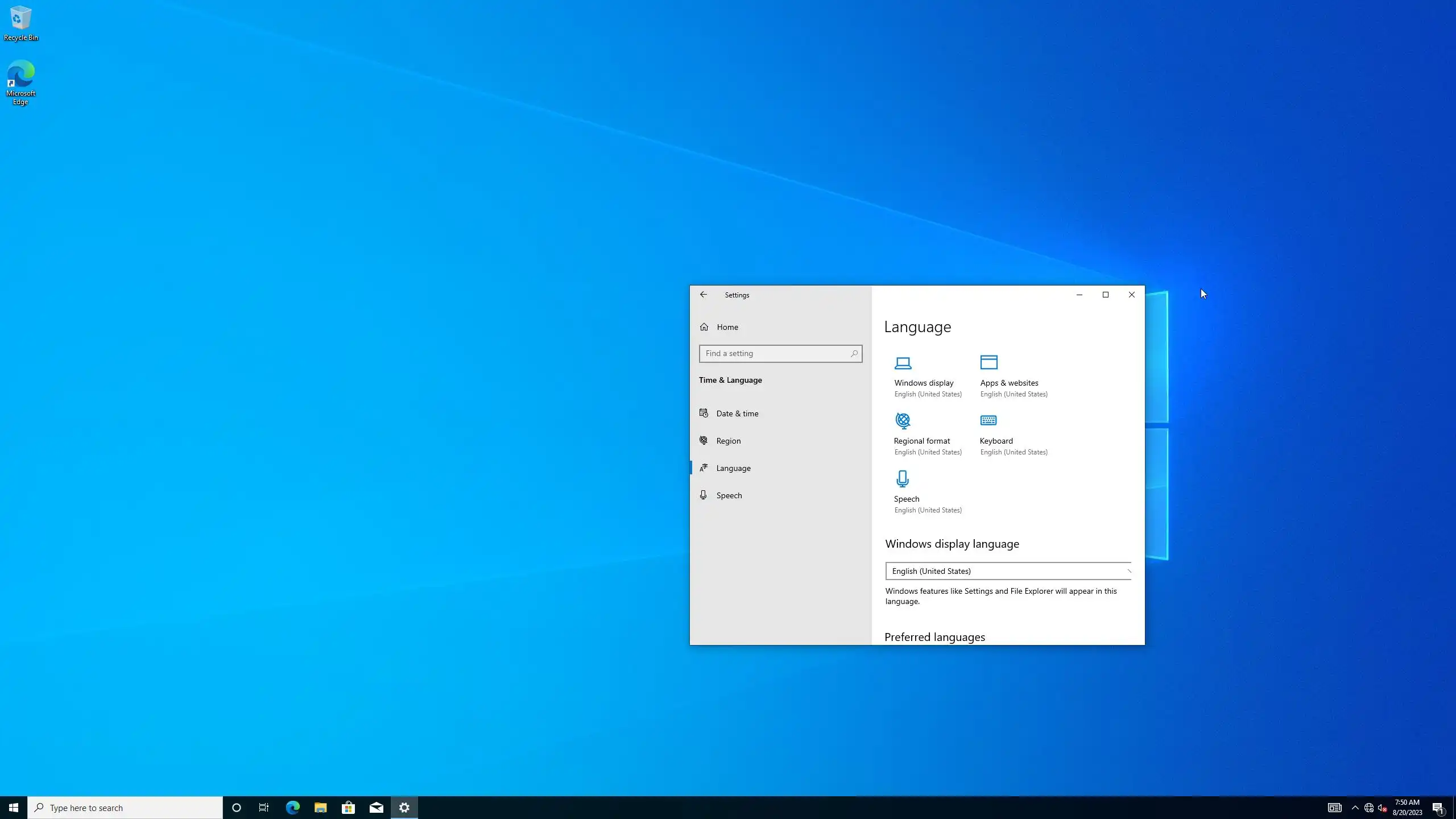
Task: Open the notification center icon
Action: 1438,808
